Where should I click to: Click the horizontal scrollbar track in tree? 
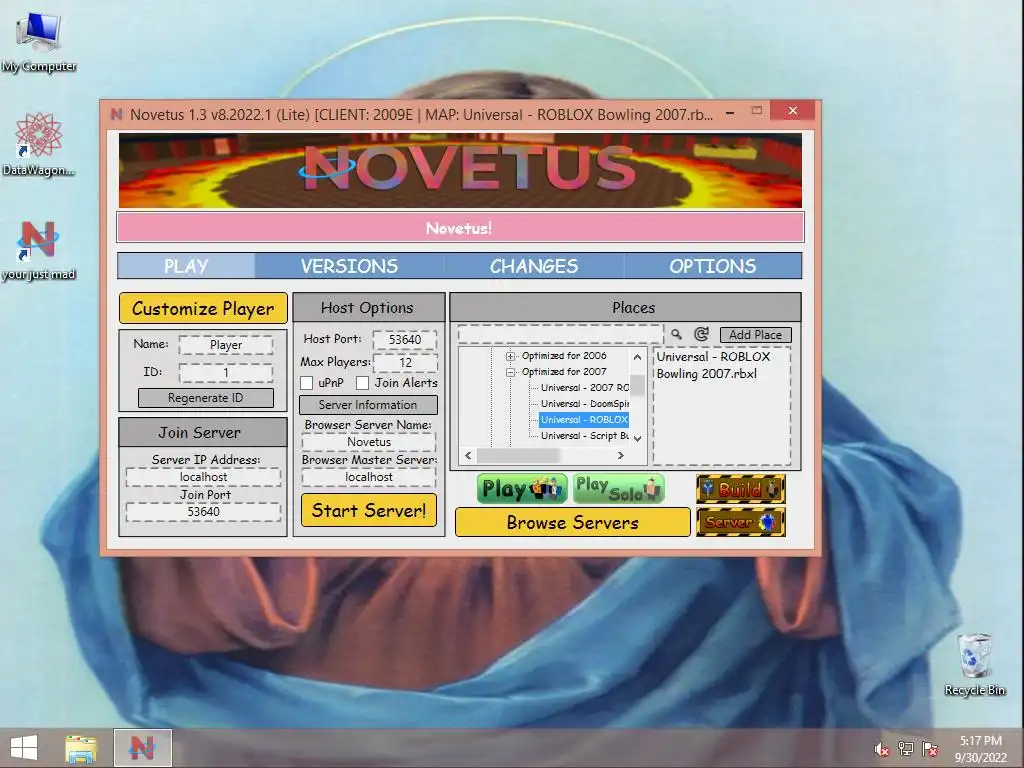pyautogui.click(x=544, y=455)
